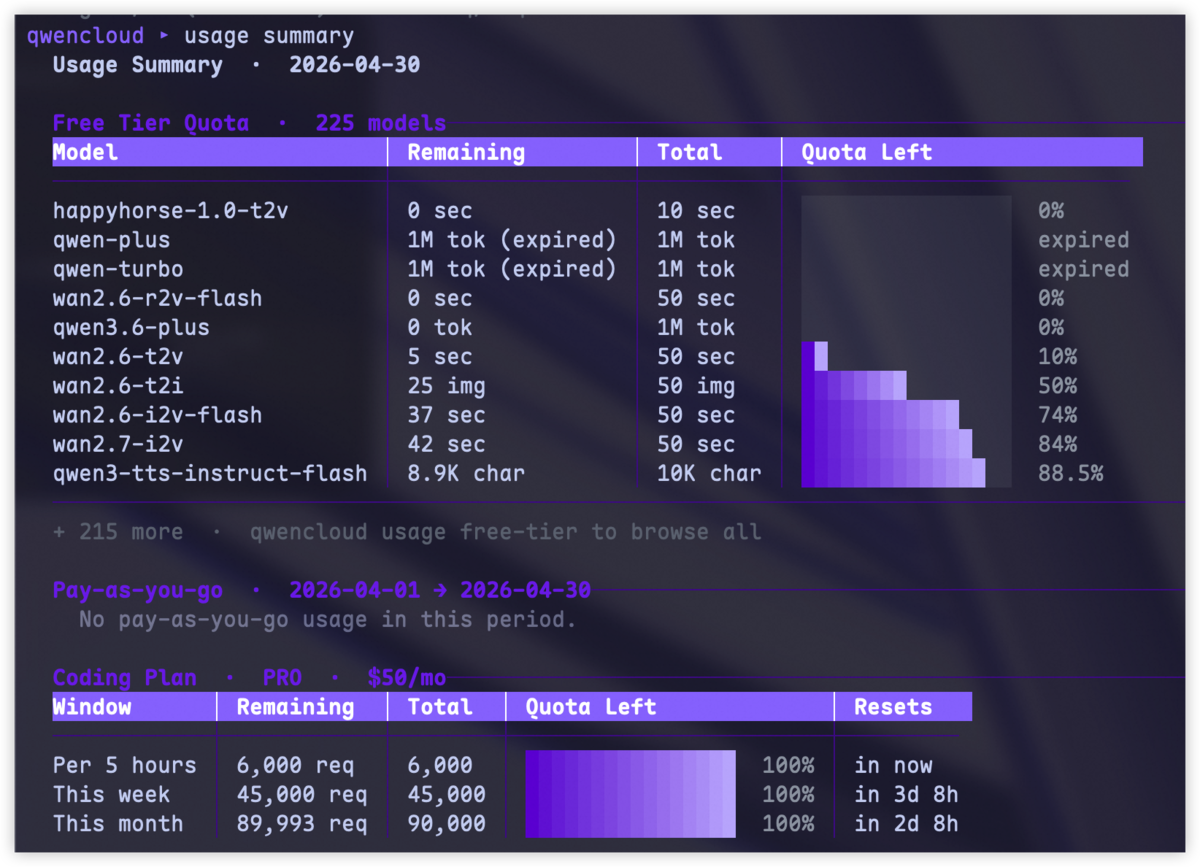
Task: Select the date '2026-04-30' in Usage Summary heading
Action: pos(355,65)
